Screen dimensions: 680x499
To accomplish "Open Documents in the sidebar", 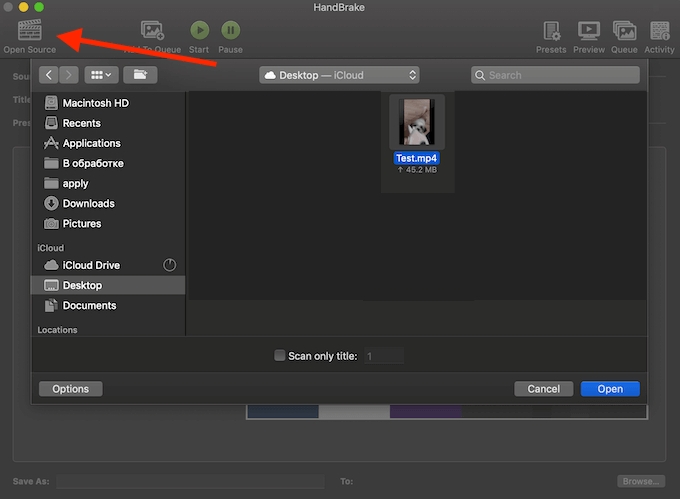I will pyautogui.click(x=108, y=306).
